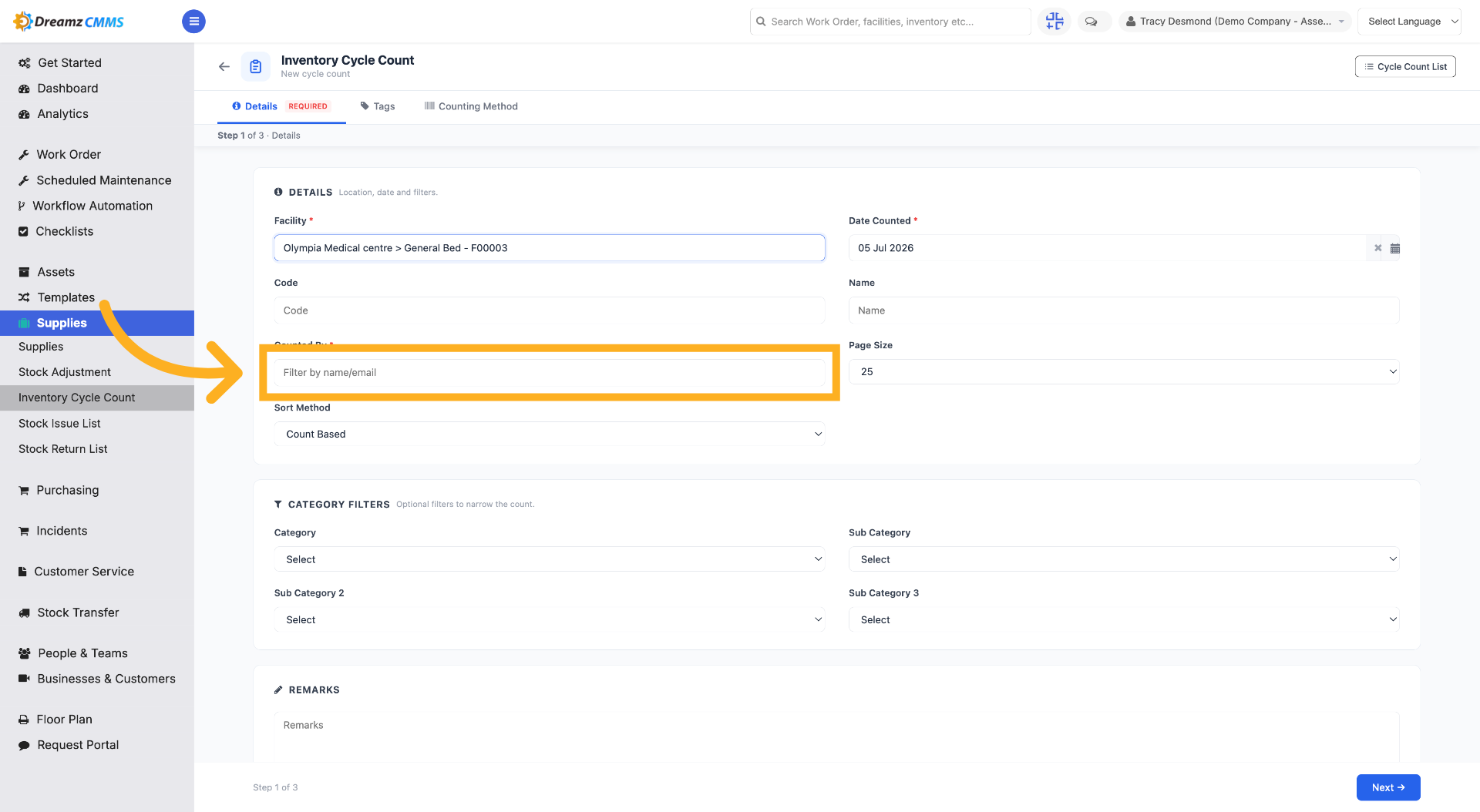Clear the Date Counted value with the x icon
Viewport: 1480px width, 812px height.
pyautogui.click(x=1377, y=248)
